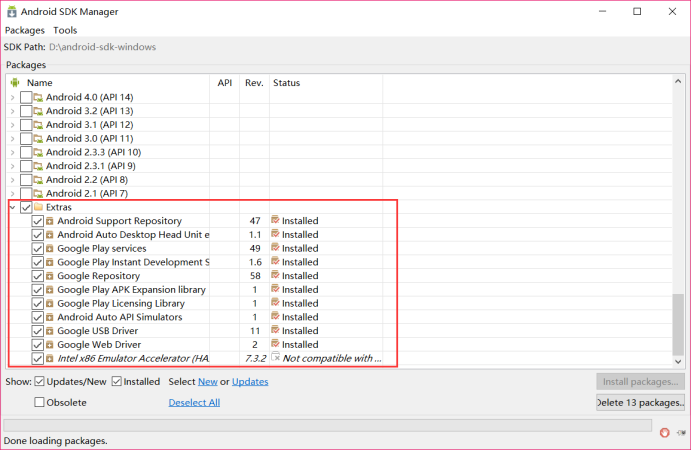692x451 pixels.
Task: Click the Install packages button
Action: (x=641, y=382)
